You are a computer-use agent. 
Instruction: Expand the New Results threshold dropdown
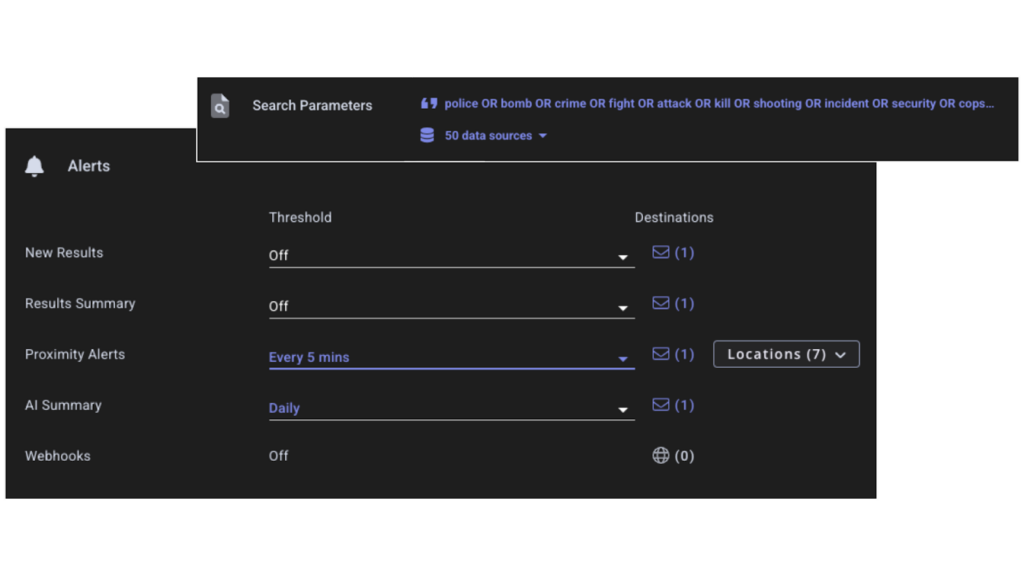pos(451,255)
